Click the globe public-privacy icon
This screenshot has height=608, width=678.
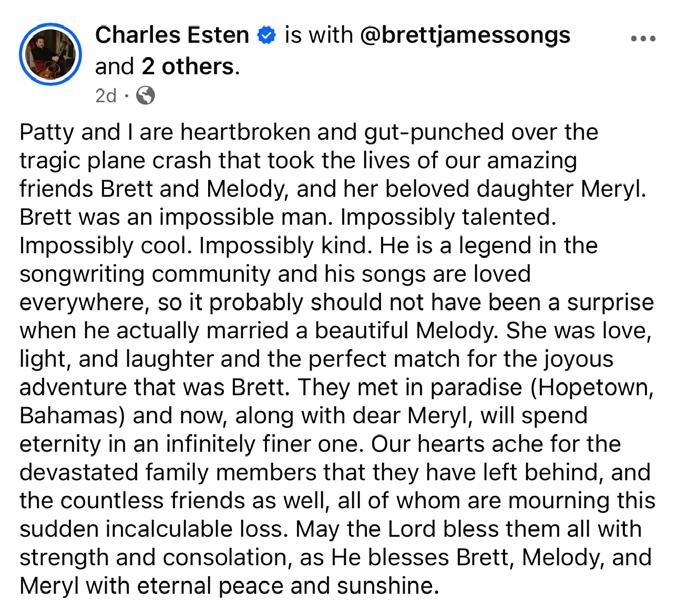pyautogui.click(x=145, y=96)
